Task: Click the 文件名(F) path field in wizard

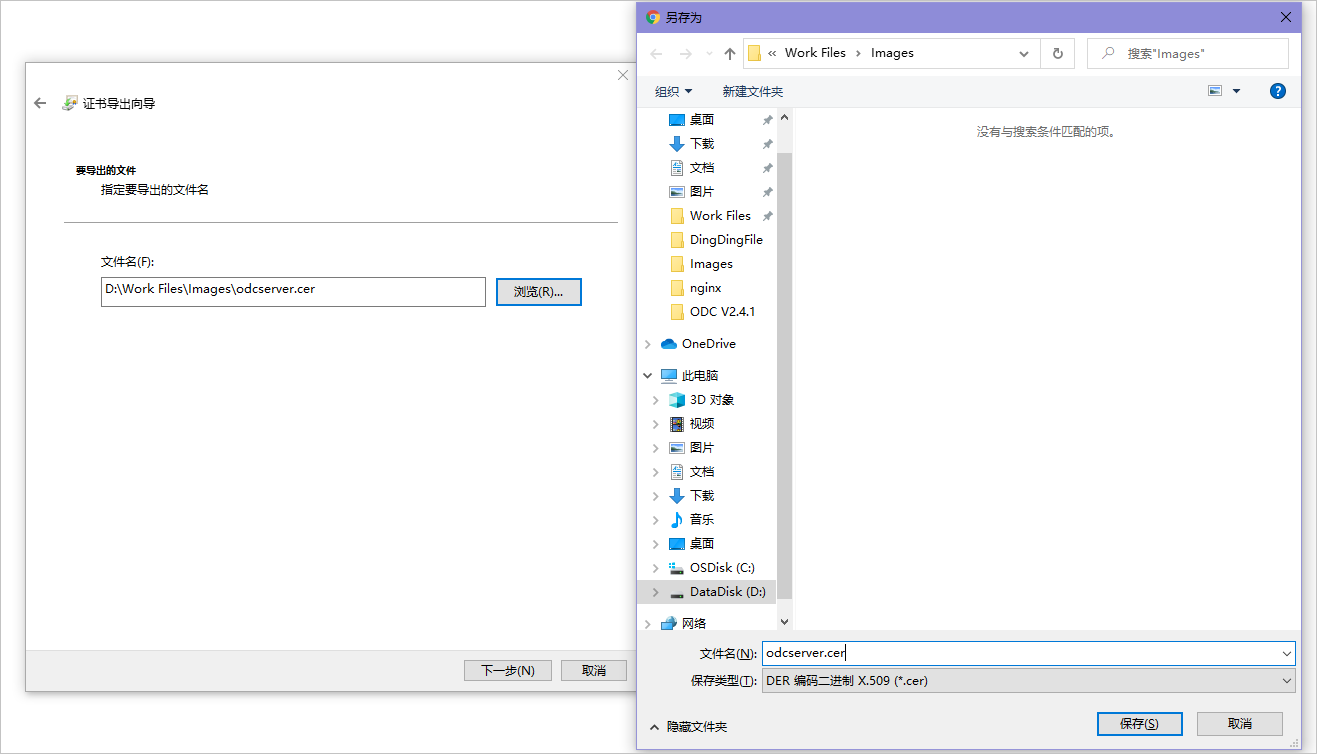Action: tap(293, 292)
